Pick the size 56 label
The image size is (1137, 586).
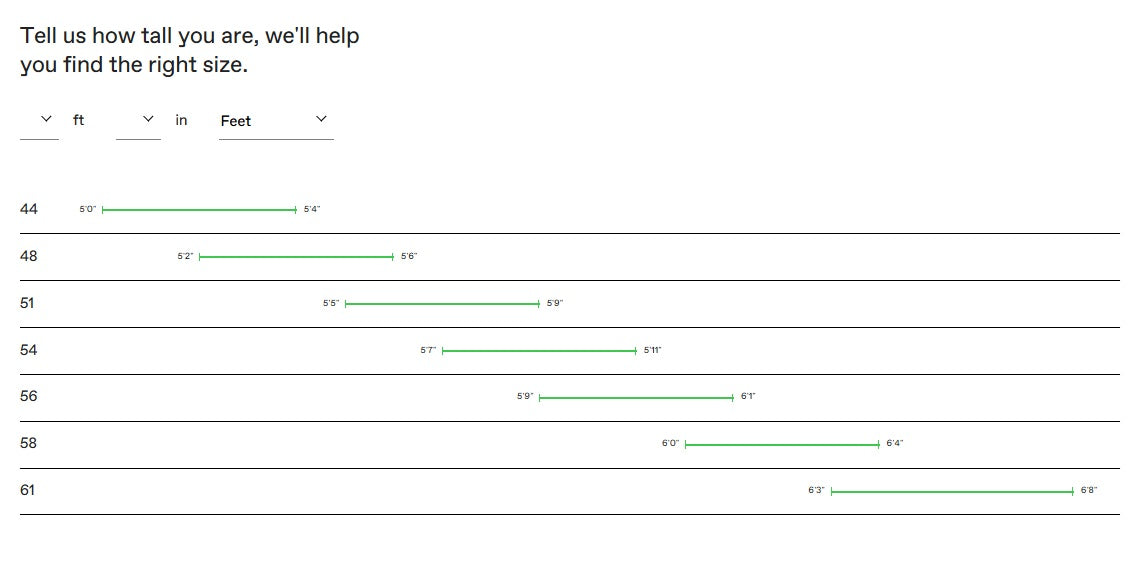point(29,396)
